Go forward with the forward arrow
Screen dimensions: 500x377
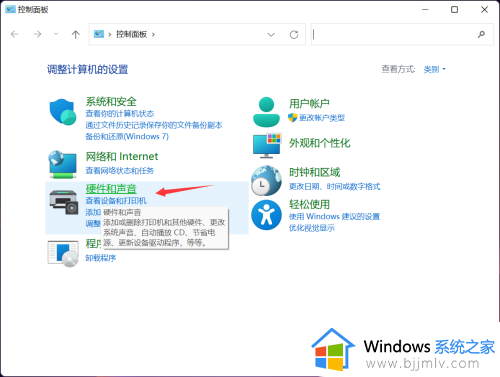click(37, 34)
